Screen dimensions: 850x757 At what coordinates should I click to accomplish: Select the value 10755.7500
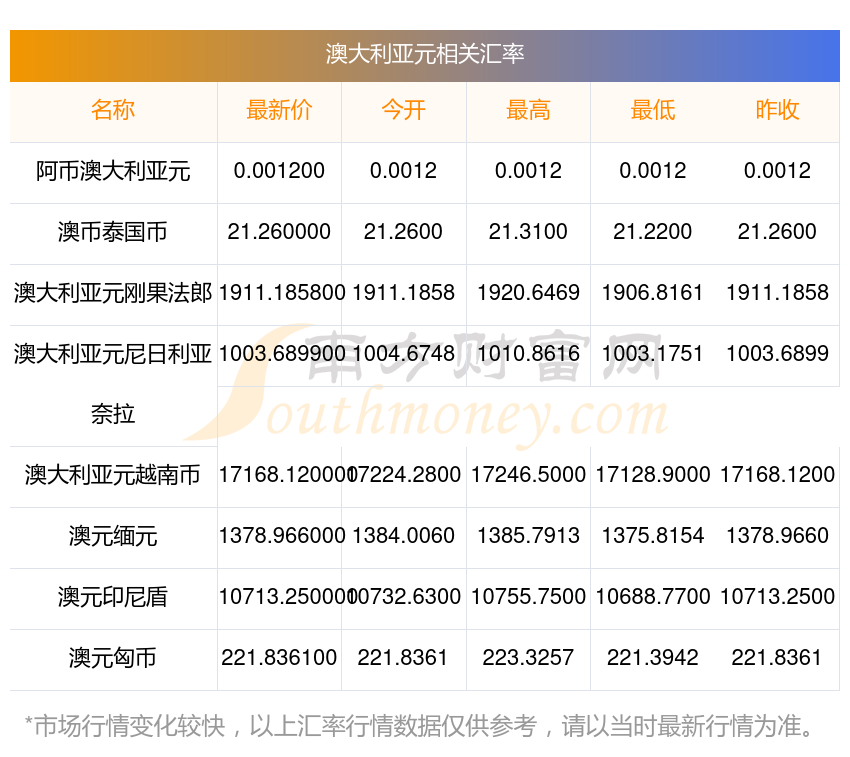(x=529, y=596)
